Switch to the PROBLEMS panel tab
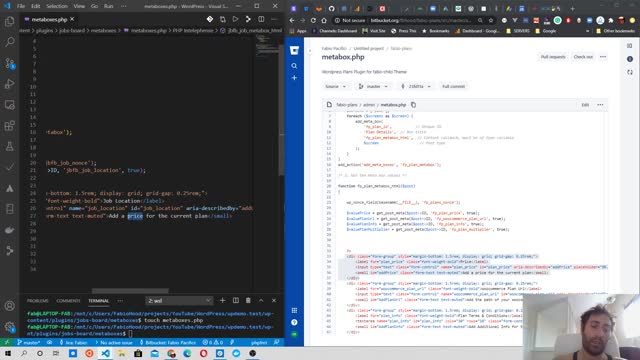Image resolution: width=640 pixels, height=360 pixels. (x=38, y=301)
